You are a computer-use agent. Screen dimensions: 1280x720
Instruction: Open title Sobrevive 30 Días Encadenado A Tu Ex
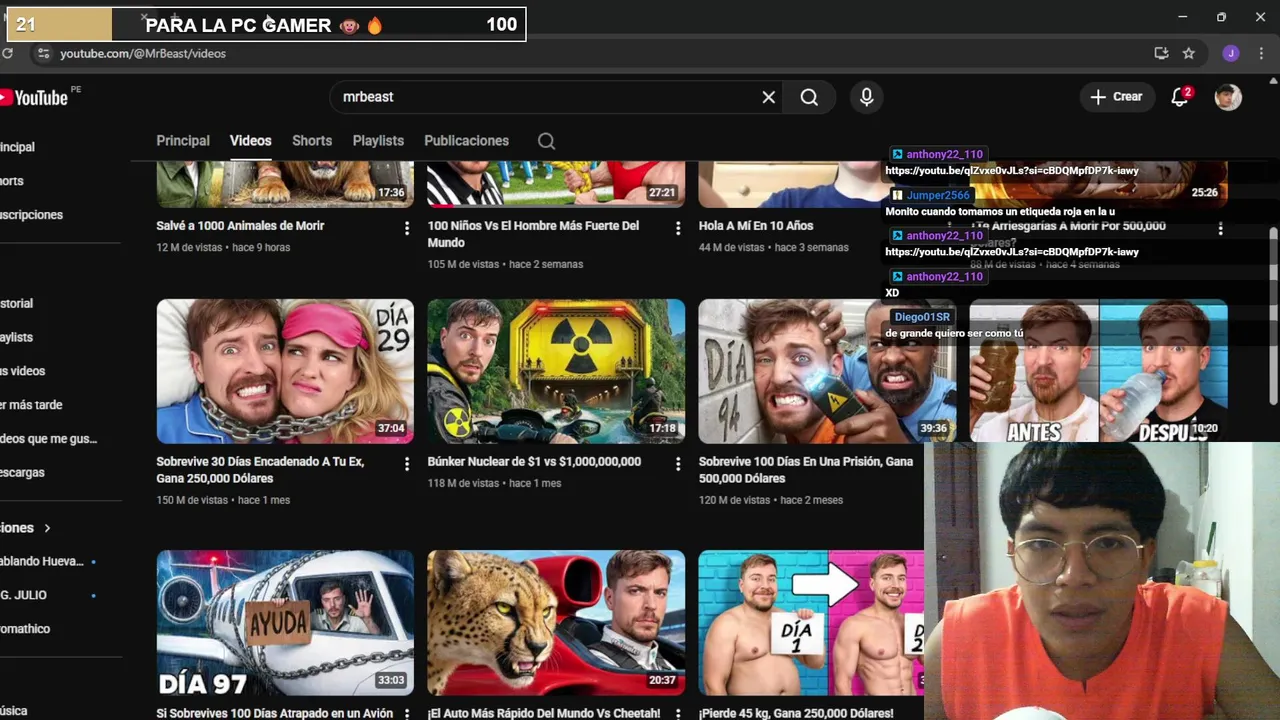(x=260, y=470)
